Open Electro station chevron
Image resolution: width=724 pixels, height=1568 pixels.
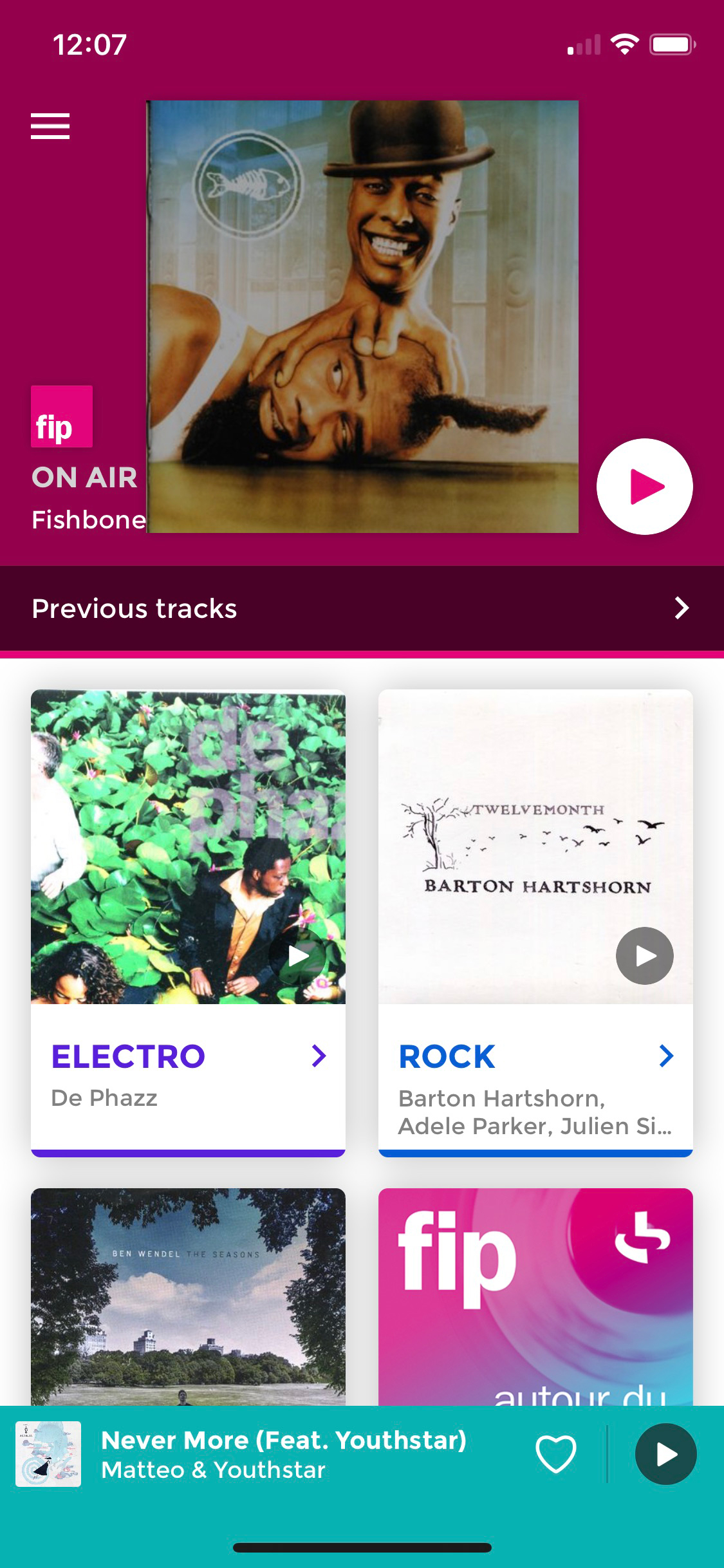pyautogui.click(x=319, y=1056)
